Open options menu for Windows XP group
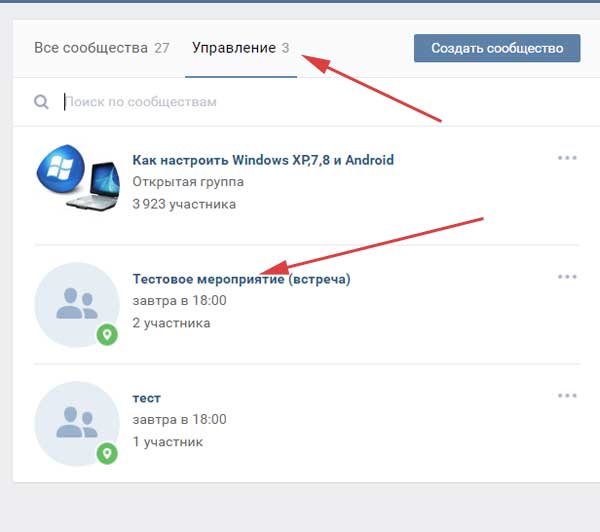This screenshot has width=600, height=532. pyautogui.click(x=567, y=158)
